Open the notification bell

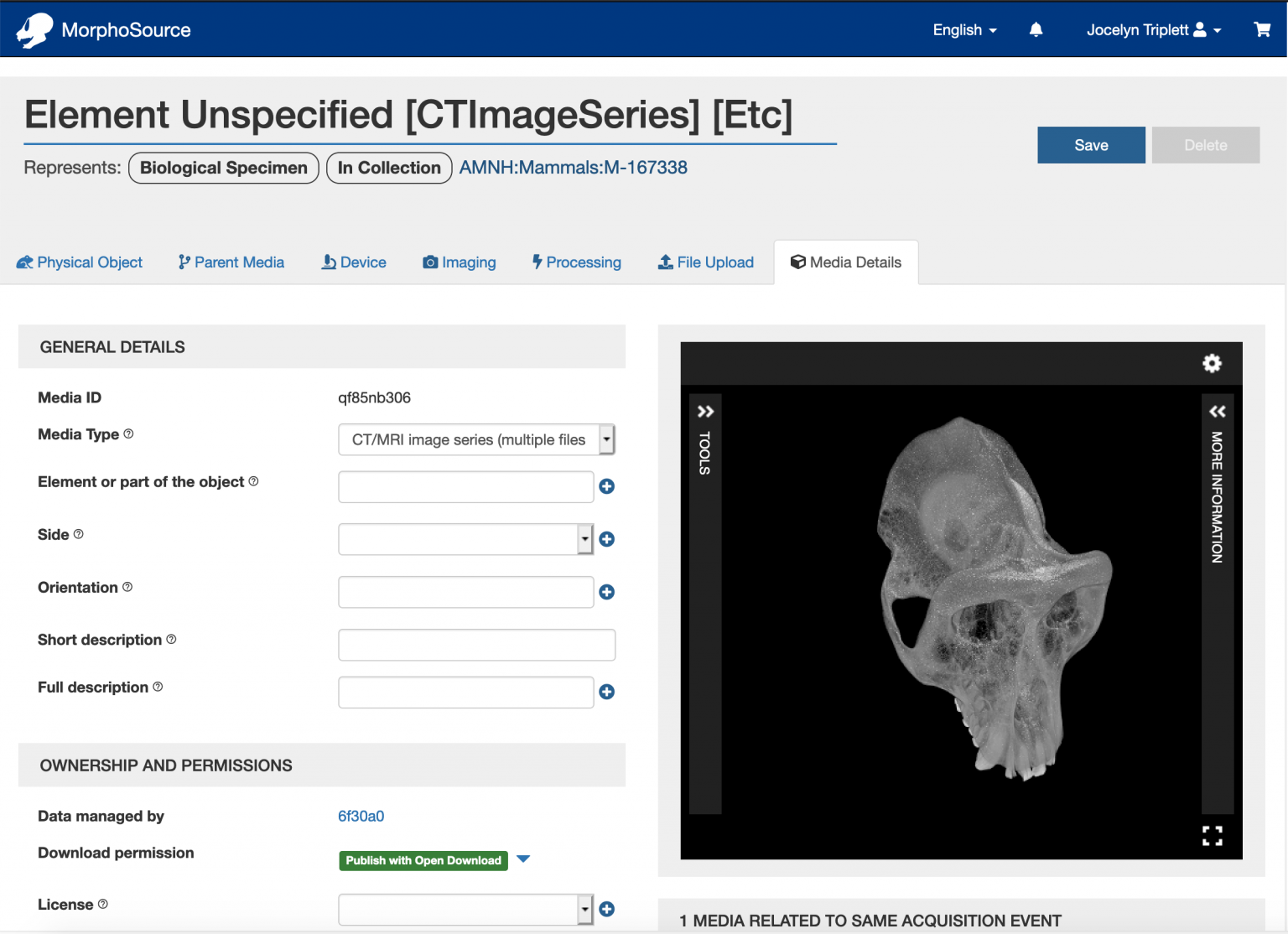(x=1036, y=29)
